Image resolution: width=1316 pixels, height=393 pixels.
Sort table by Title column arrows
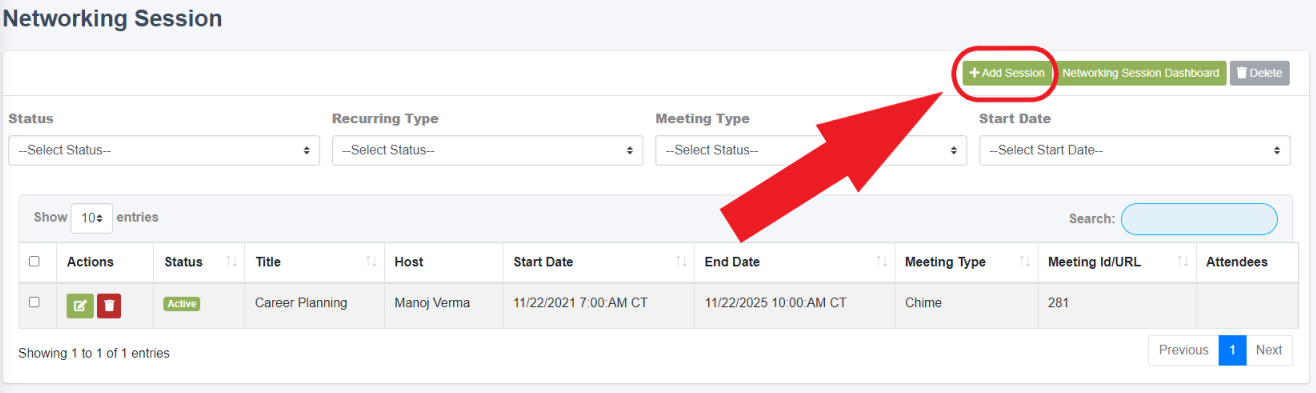[371, 262]
